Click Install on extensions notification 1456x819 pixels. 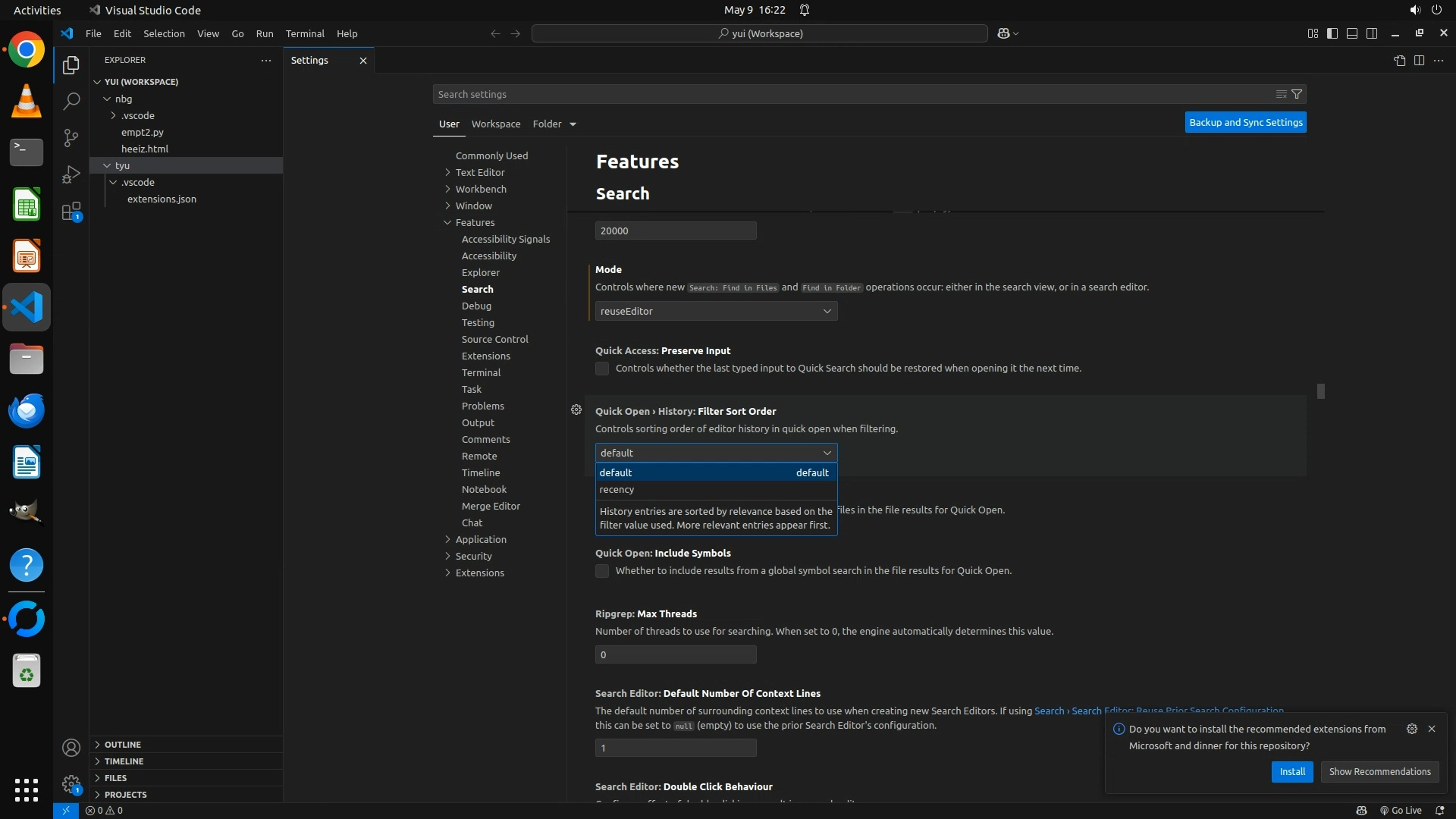(x=1291, y=771)
